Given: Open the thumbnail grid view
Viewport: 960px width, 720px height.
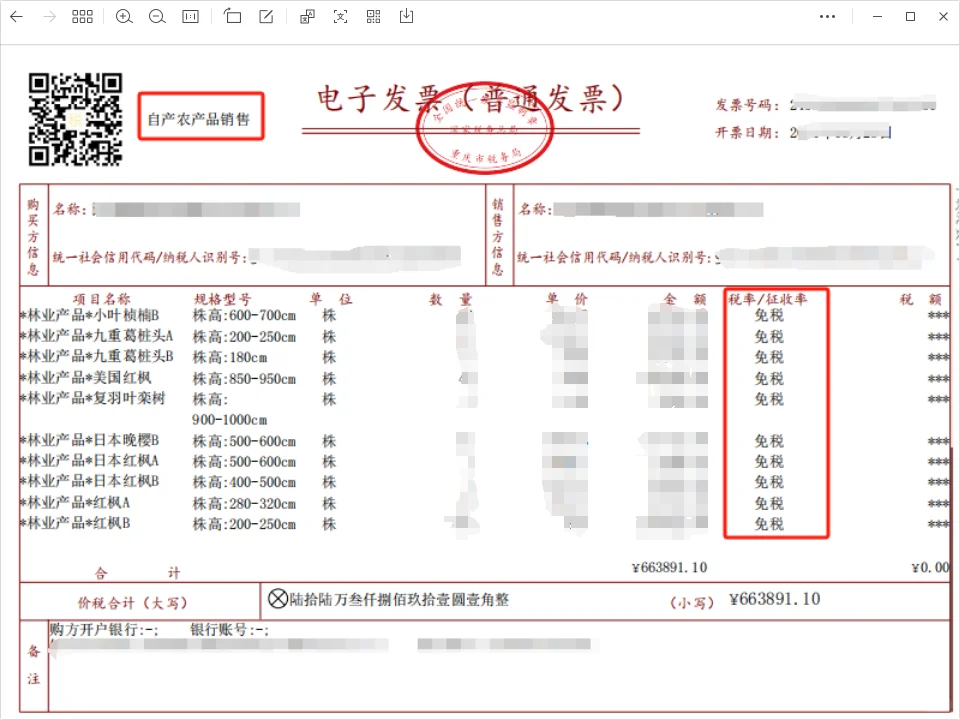Looking at the screenshot, I should tap(83, 16).
